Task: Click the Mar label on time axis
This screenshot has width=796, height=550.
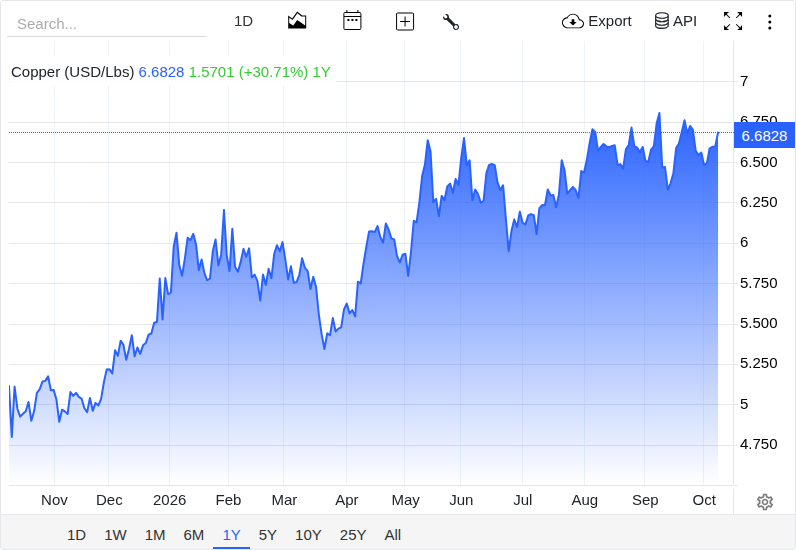Action: (x=284, y=500)
